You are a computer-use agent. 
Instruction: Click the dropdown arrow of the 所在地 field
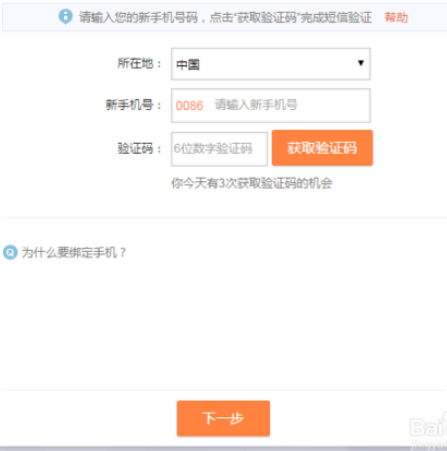click(360, 63)
